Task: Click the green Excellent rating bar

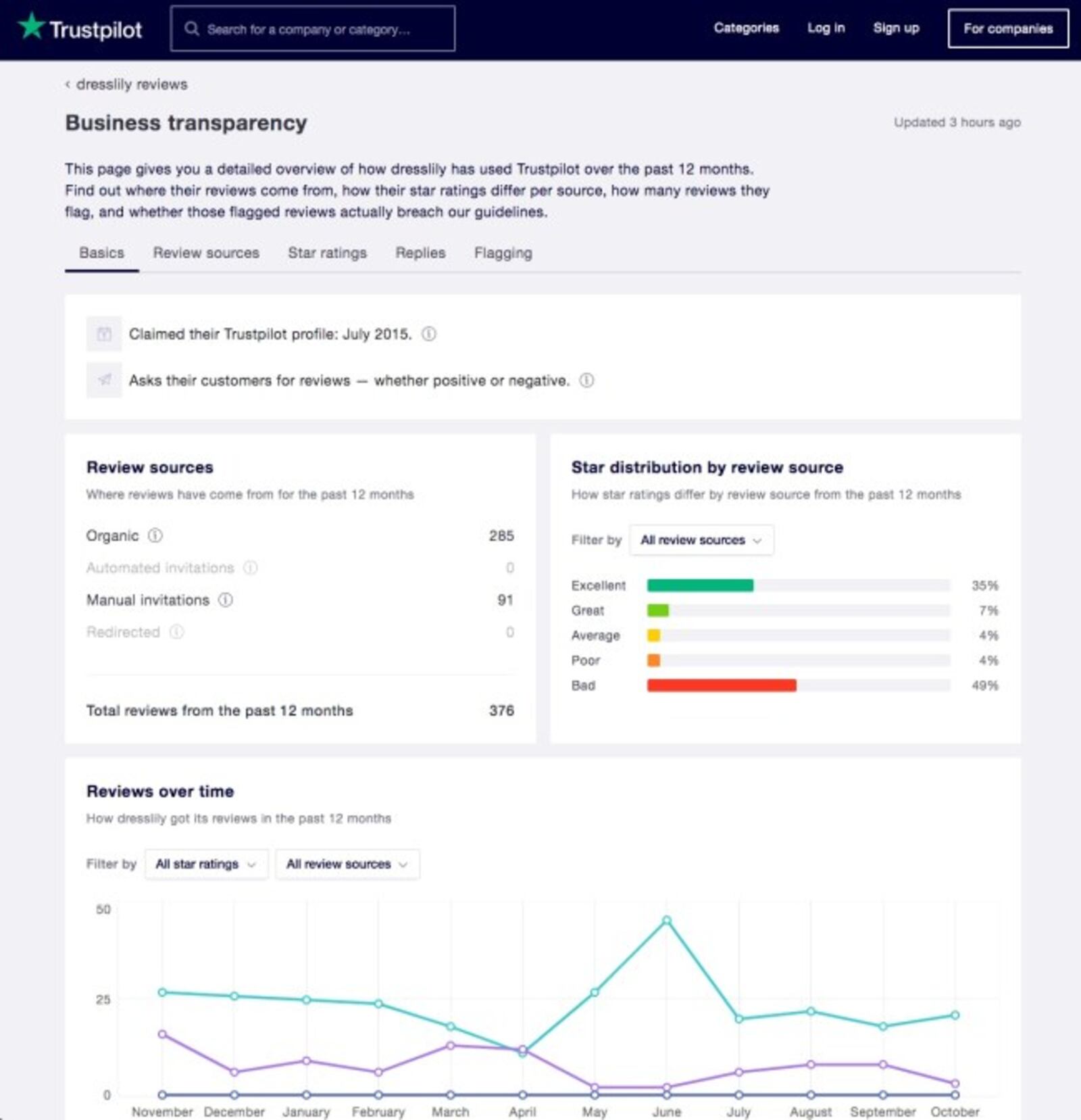Action: pos(700,585)
